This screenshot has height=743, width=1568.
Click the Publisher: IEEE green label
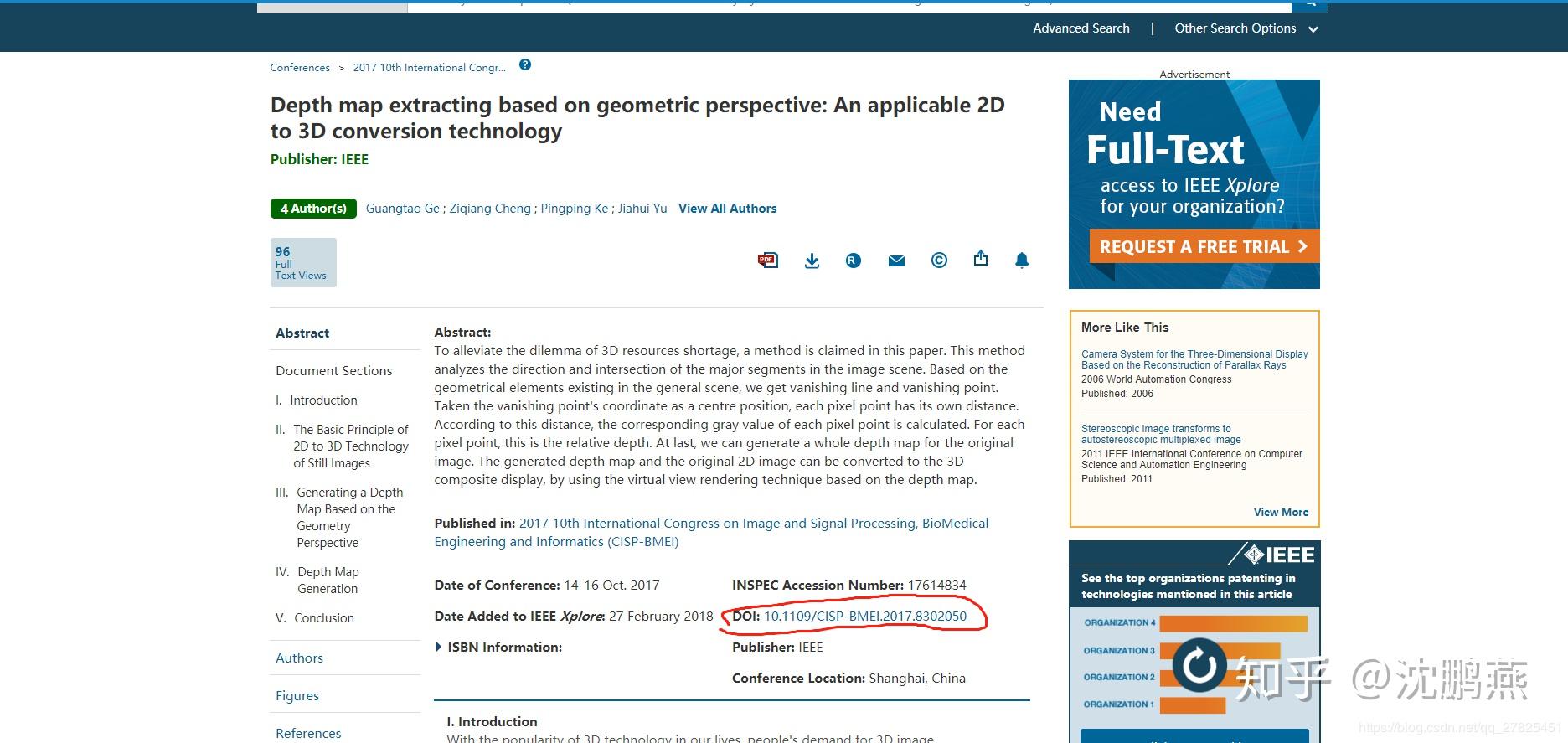click(x=319, y=159)
